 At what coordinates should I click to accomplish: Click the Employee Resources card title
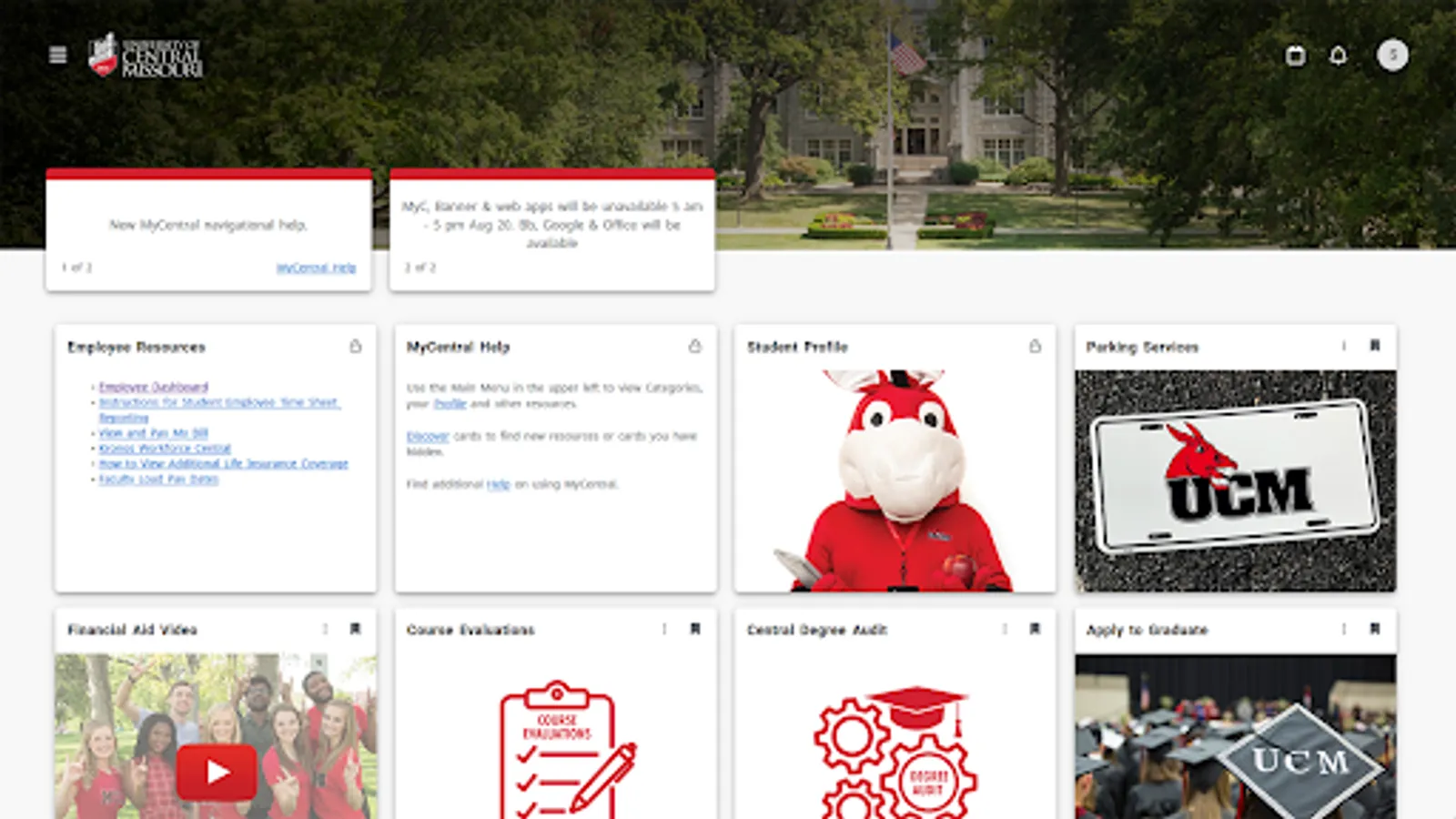point(136,347)
